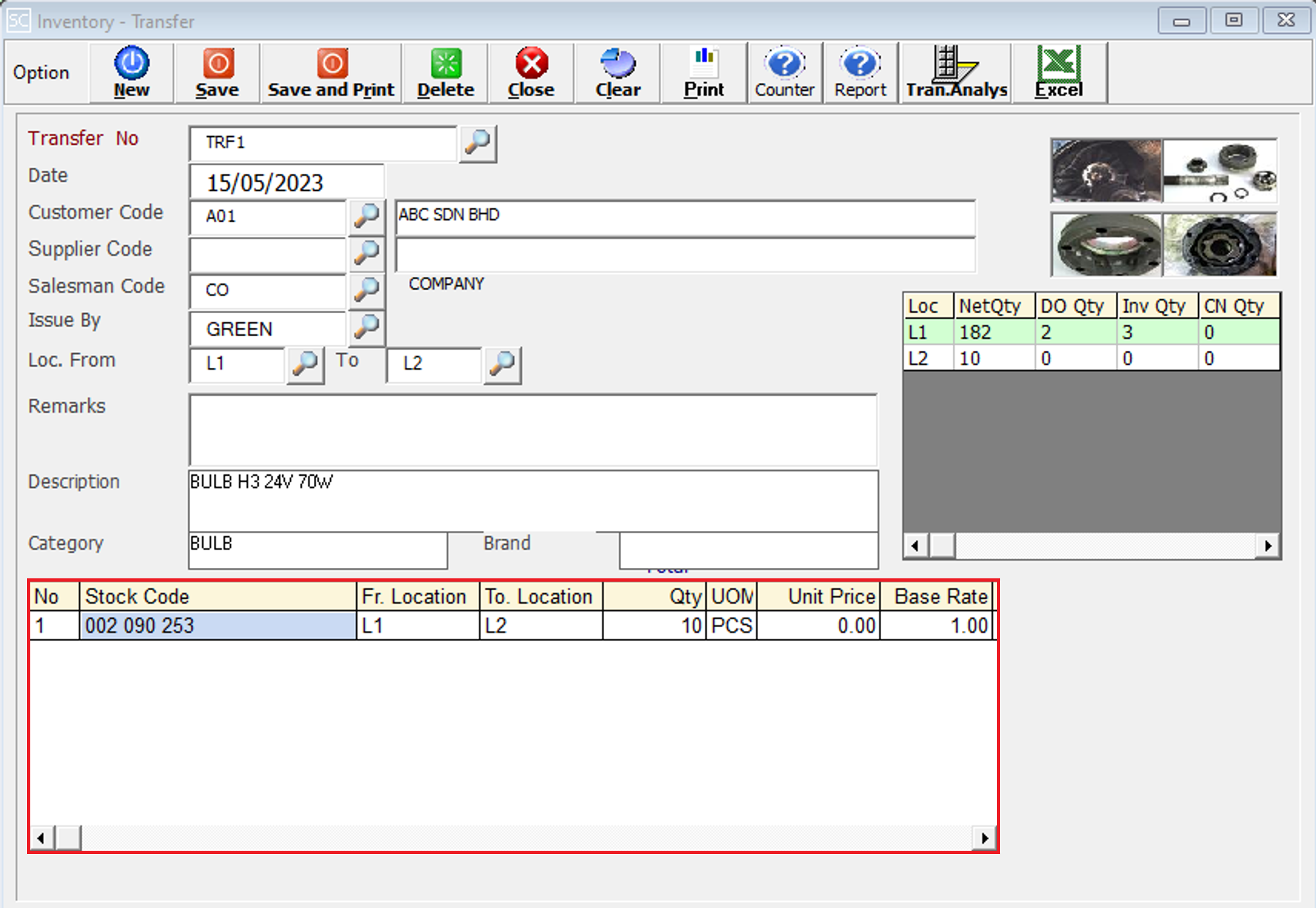Delete the current transfer
This screenshot has width=1316, height=908.
445,72
